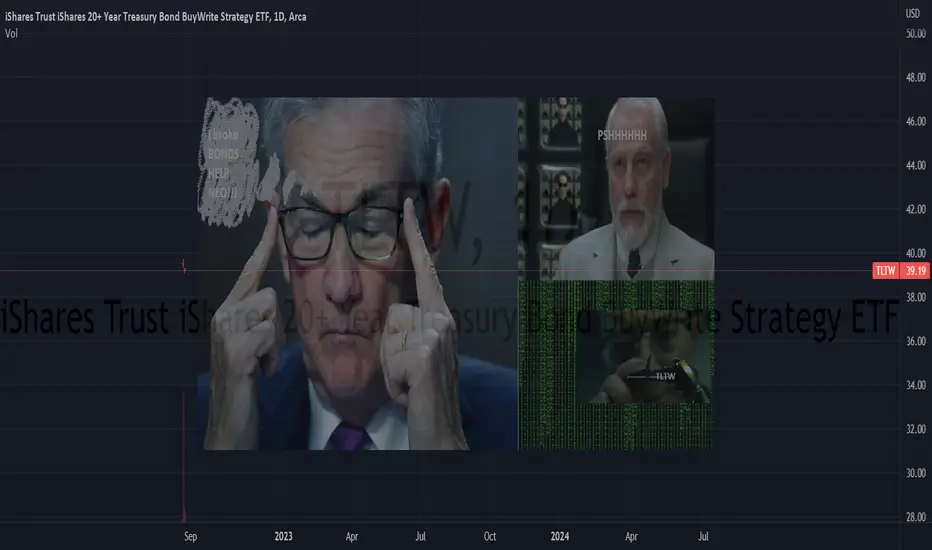Screen dimensions: 932x550
Task: Click the 'I broke BONDS HELP NEO' annotation
Action: pos(223,164)
